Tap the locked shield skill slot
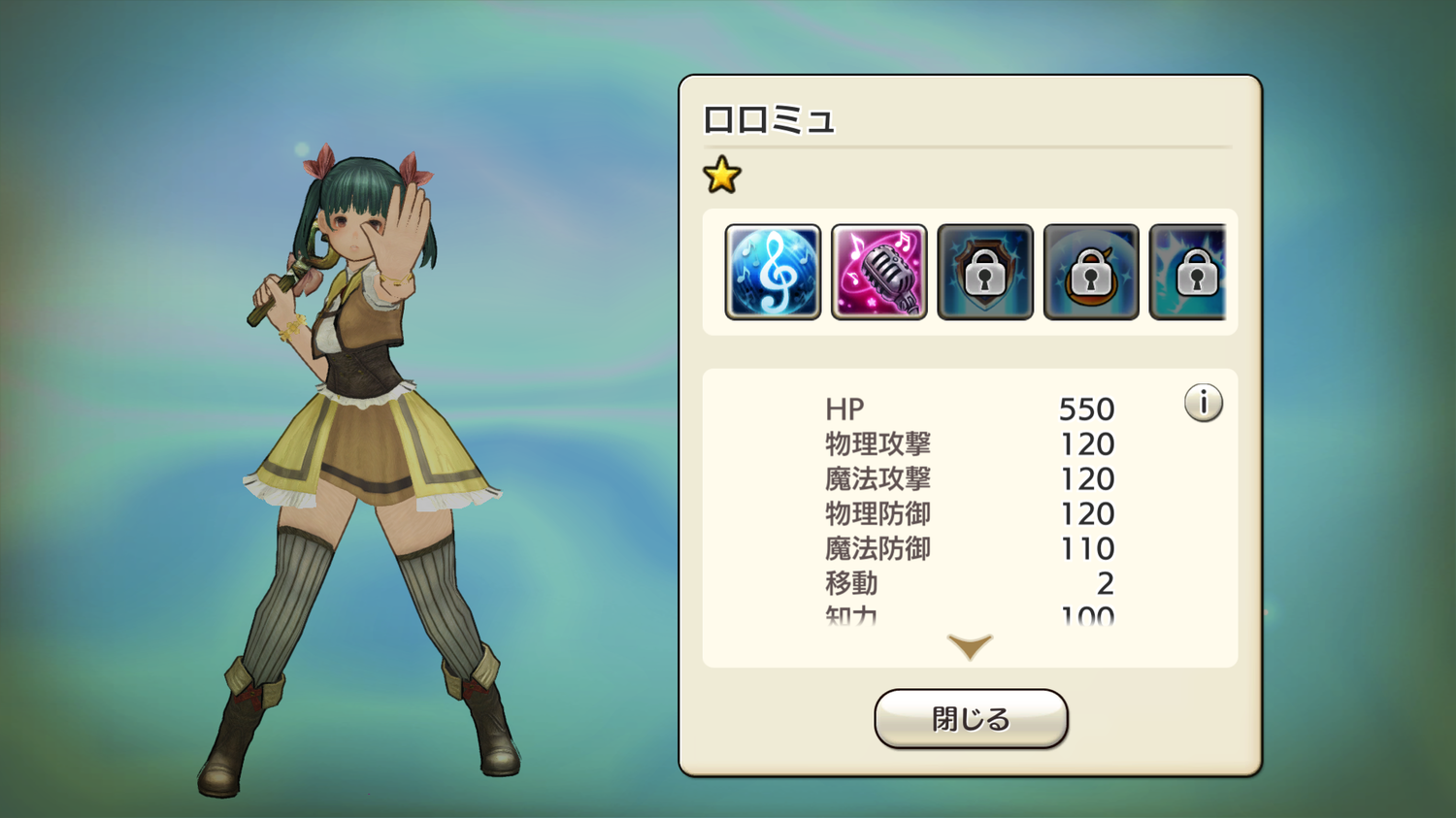 tap(984, 272)
